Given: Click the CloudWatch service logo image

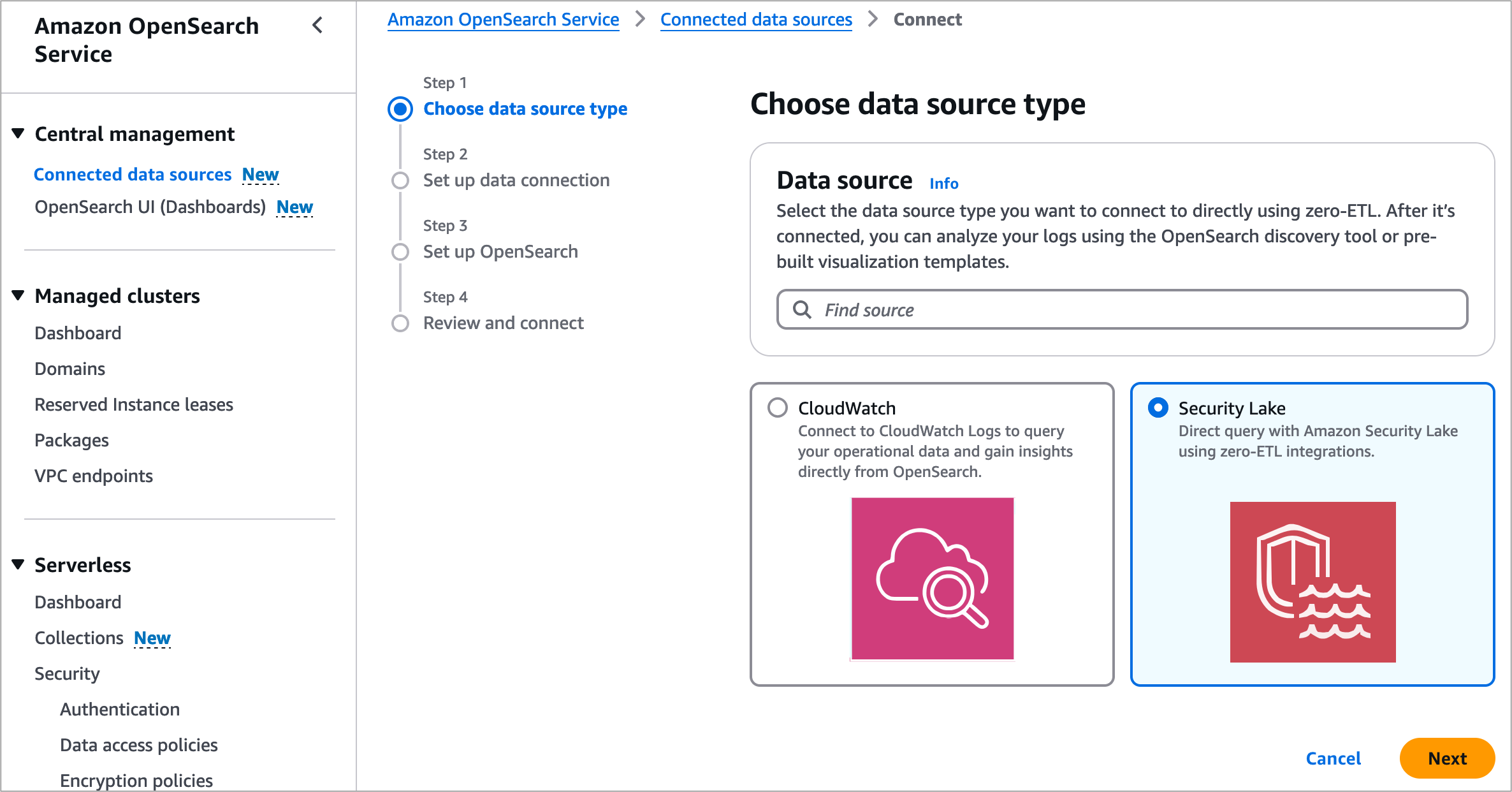Looking at the screenshot, I should [x=932, y=578].
